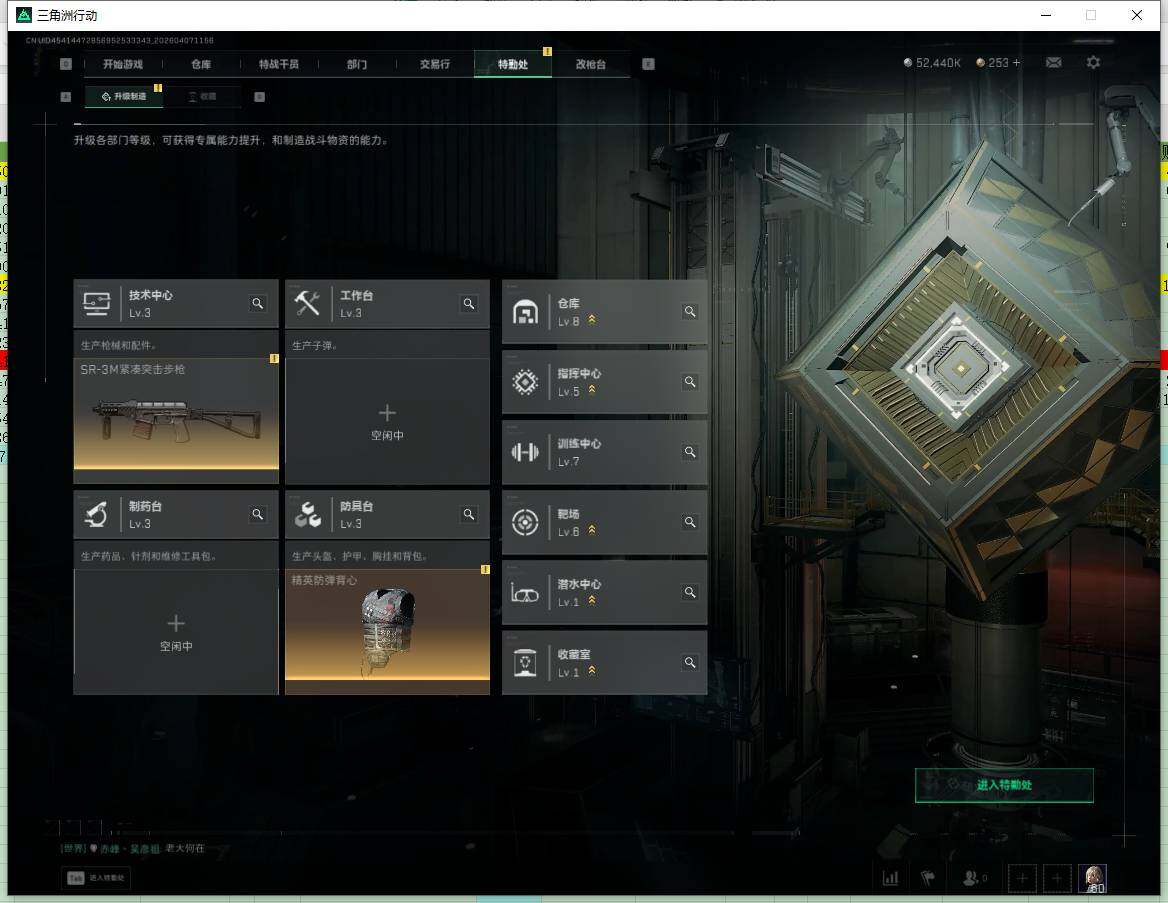This screenshot has width=1168, height=903.
Task: Click the upgrade arrow beside 仓库 Lv.8
Action: click(592, 320)
